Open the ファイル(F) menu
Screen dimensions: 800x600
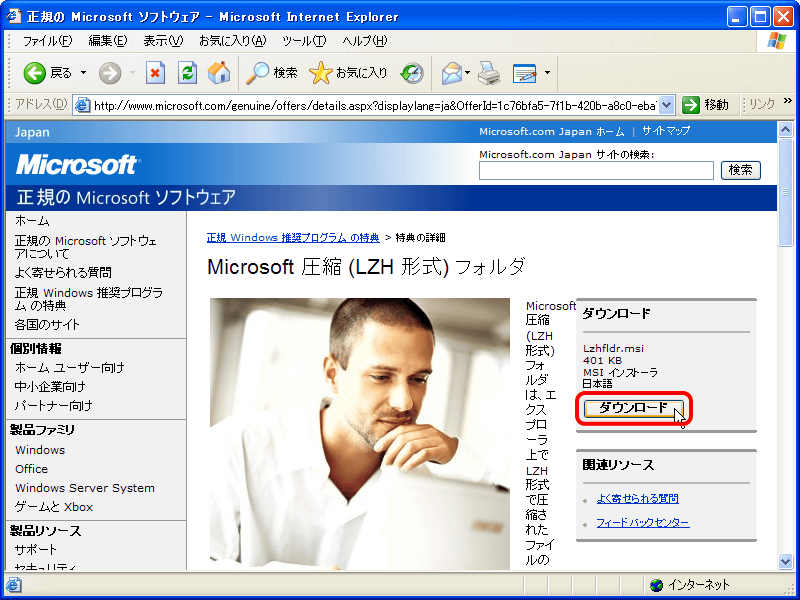47,41
